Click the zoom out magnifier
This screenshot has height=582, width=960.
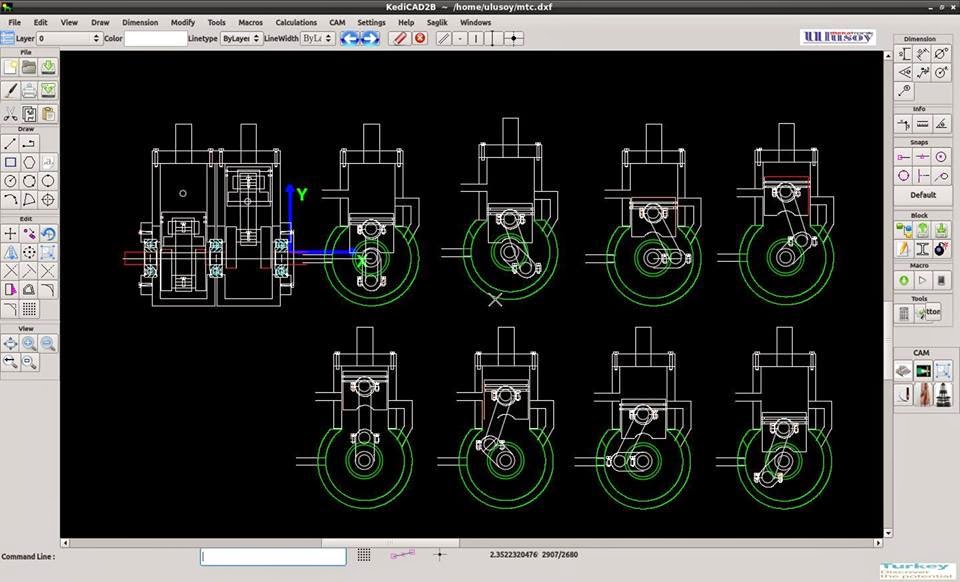click(x=48, y=343)
